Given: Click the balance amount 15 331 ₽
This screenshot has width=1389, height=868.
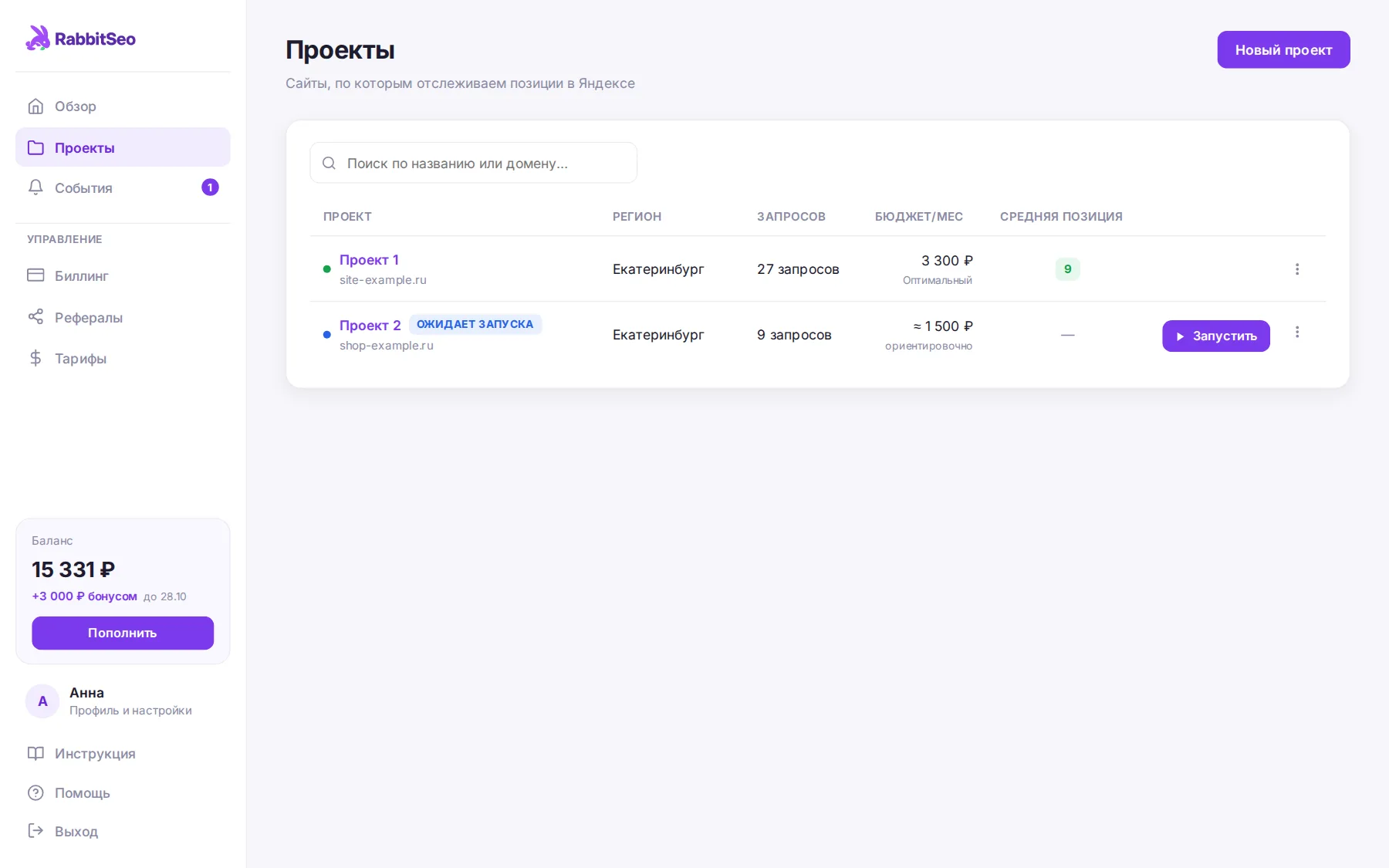Looking at the screenshot, I should pos(73,569).
